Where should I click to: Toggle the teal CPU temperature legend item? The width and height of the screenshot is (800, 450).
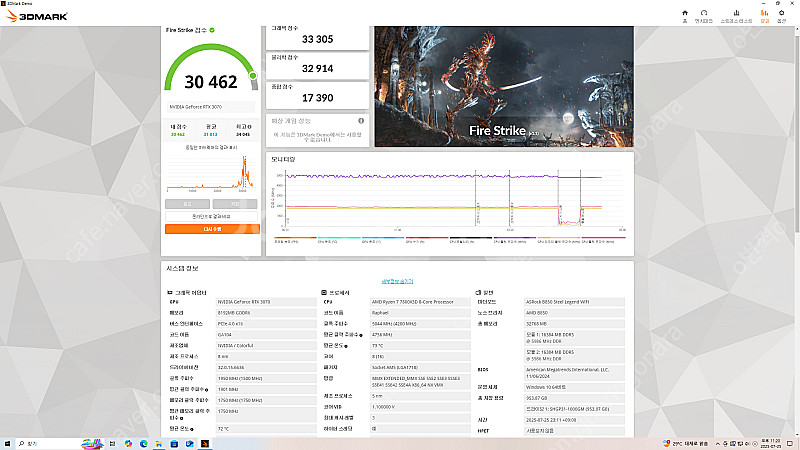point(339,239)
